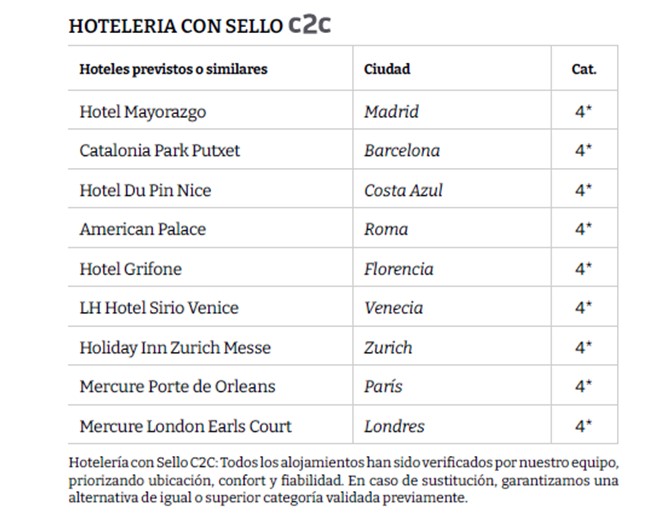Click the 'Madrid' city cell
This screenshot has height=518, width=649.
391,112
